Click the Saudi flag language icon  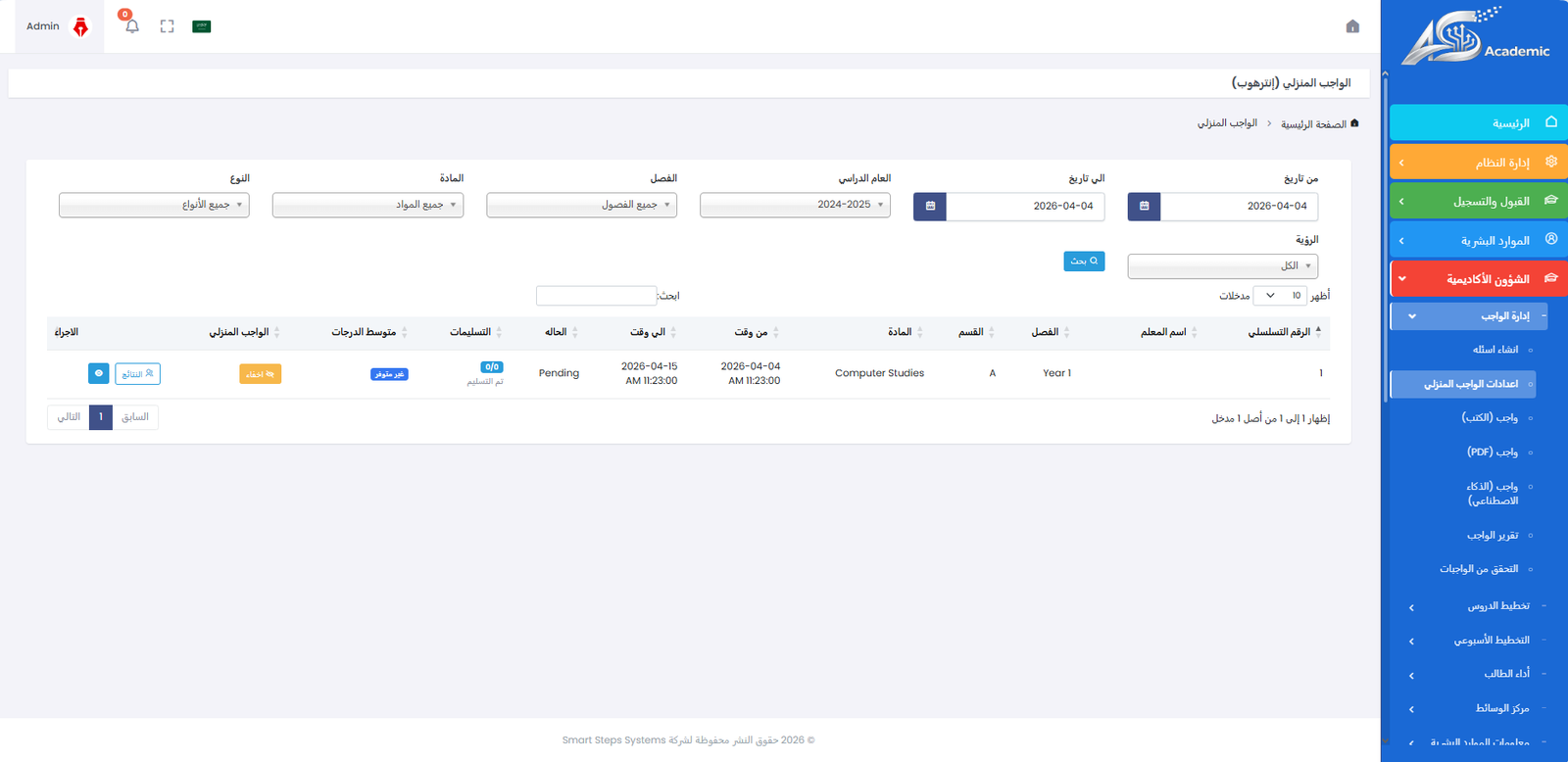click(x=202, y=26)
